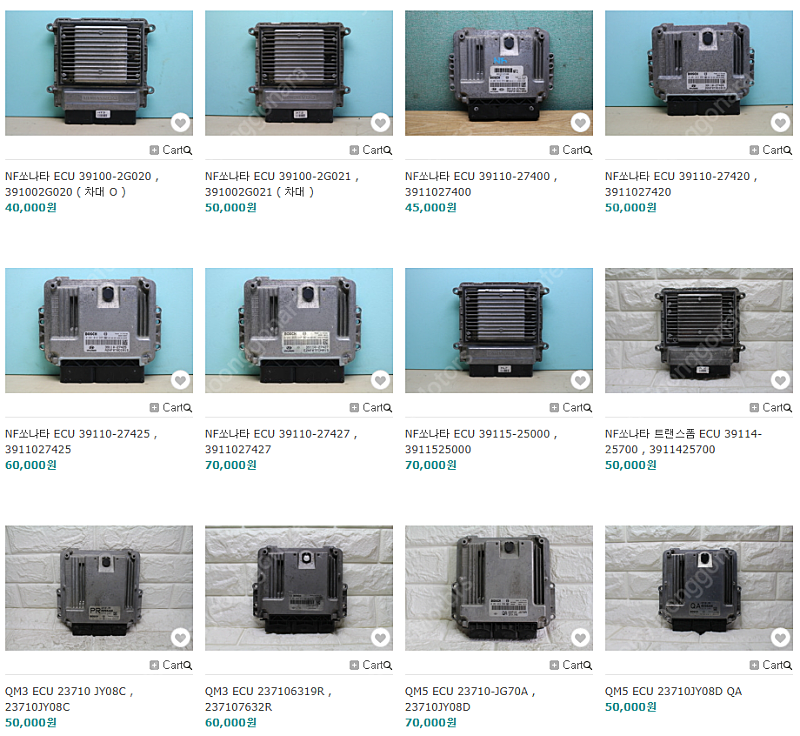Viewport: 800px width, 736px height.
Task: Open QM3 ECU 237106319R product link
Action: point(268,699)
